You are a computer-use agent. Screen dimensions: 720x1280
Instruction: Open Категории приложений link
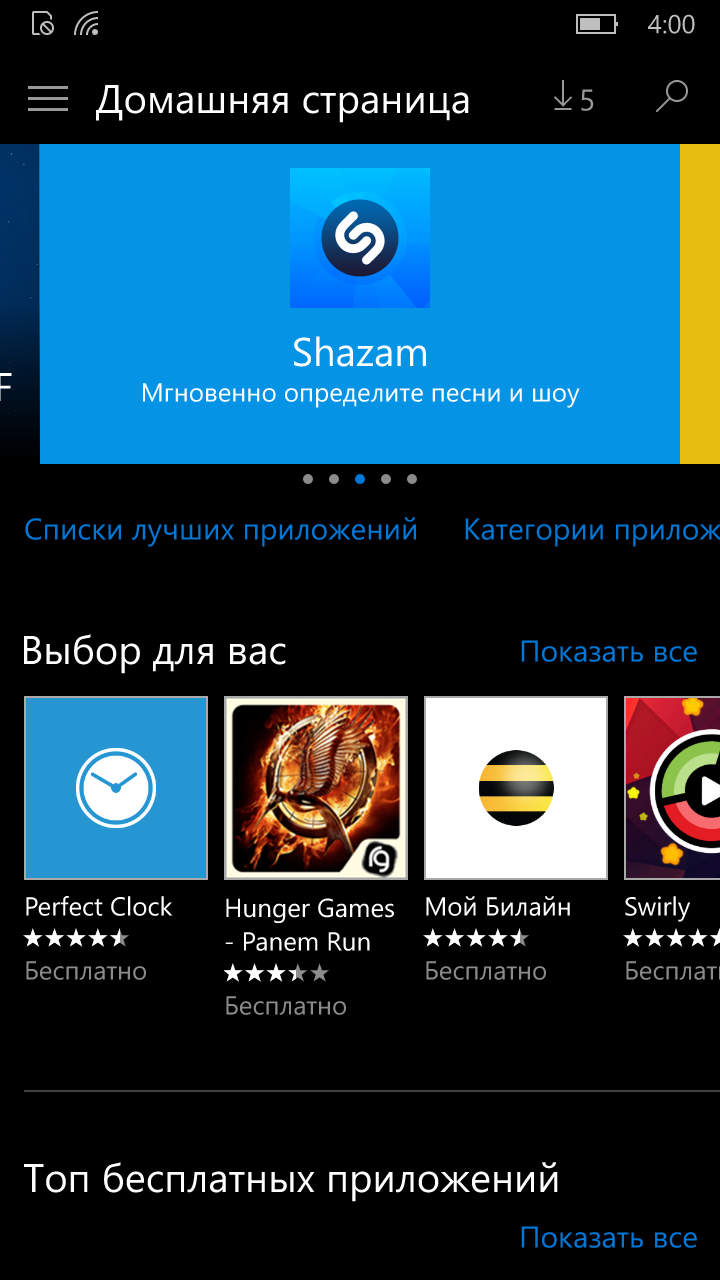pyautogui.click(x=592, y=530)
